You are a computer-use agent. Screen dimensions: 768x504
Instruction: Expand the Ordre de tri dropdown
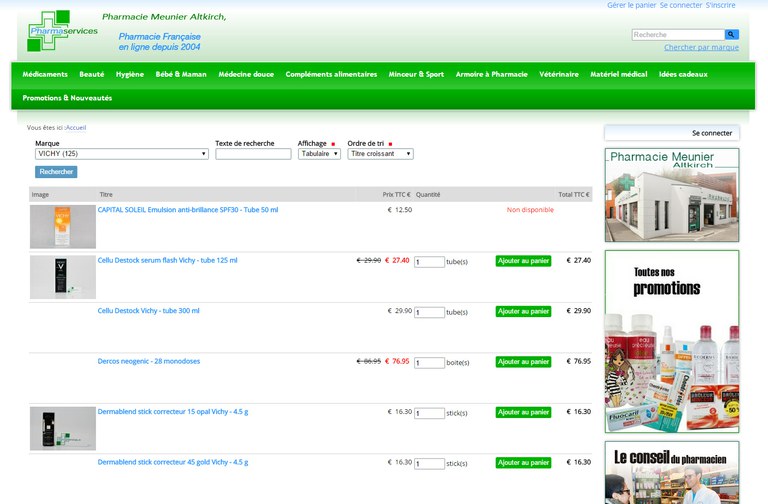pos(380,154)
